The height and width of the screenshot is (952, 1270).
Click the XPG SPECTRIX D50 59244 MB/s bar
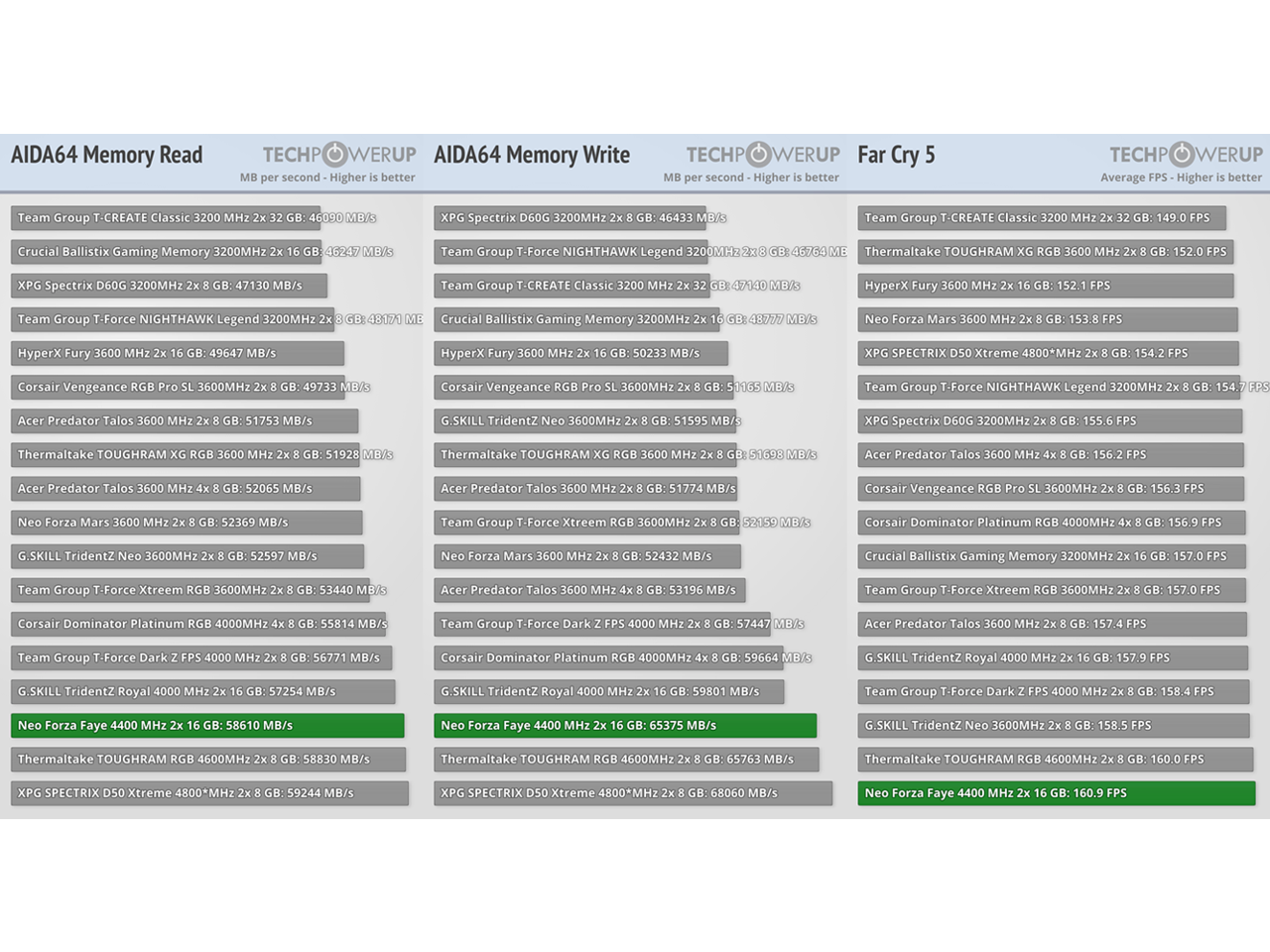point(209,793)
